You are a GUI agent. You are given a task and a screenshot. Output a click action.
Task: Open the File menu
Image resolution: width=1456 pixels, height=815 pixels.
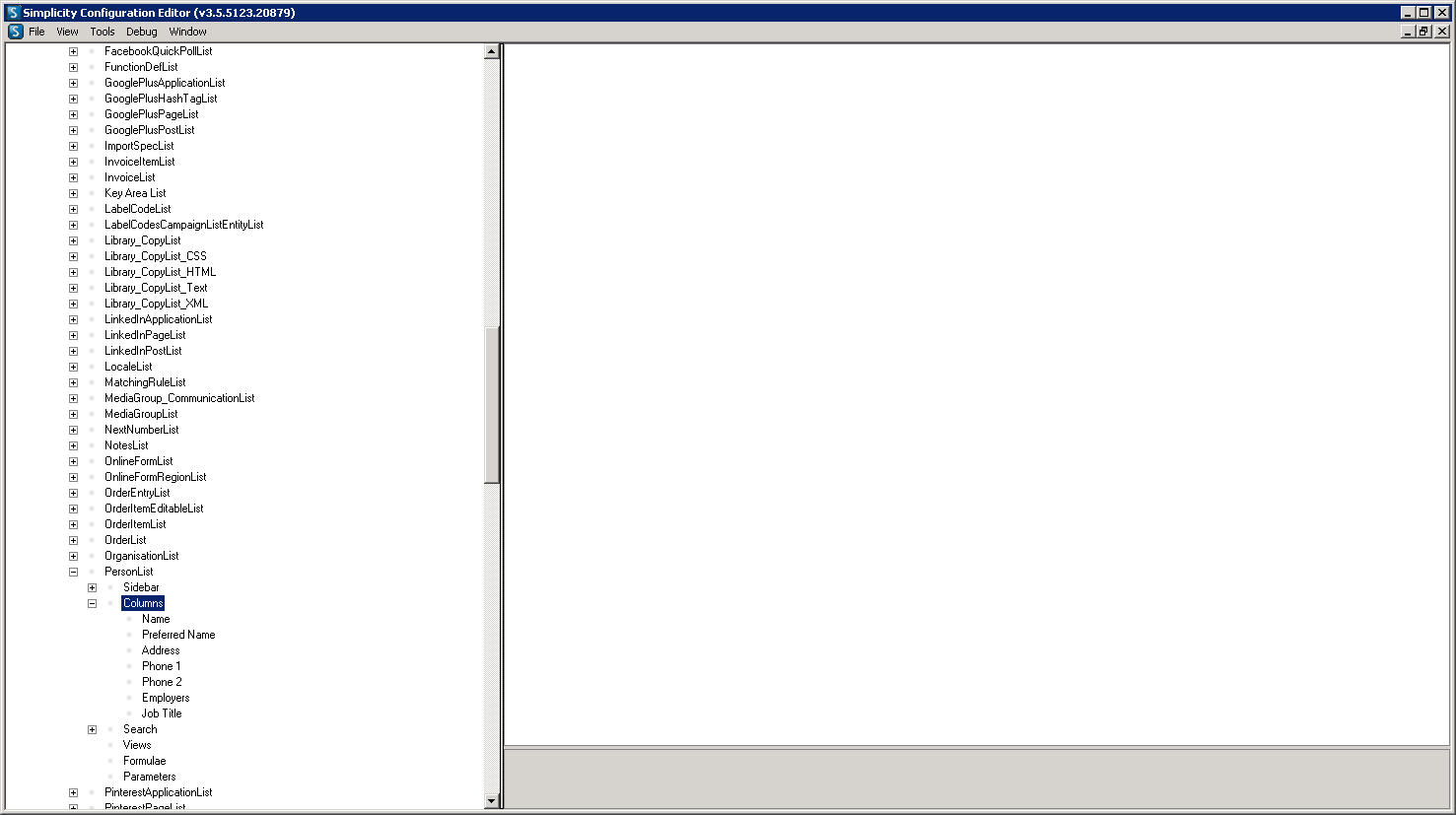(36, 32)
